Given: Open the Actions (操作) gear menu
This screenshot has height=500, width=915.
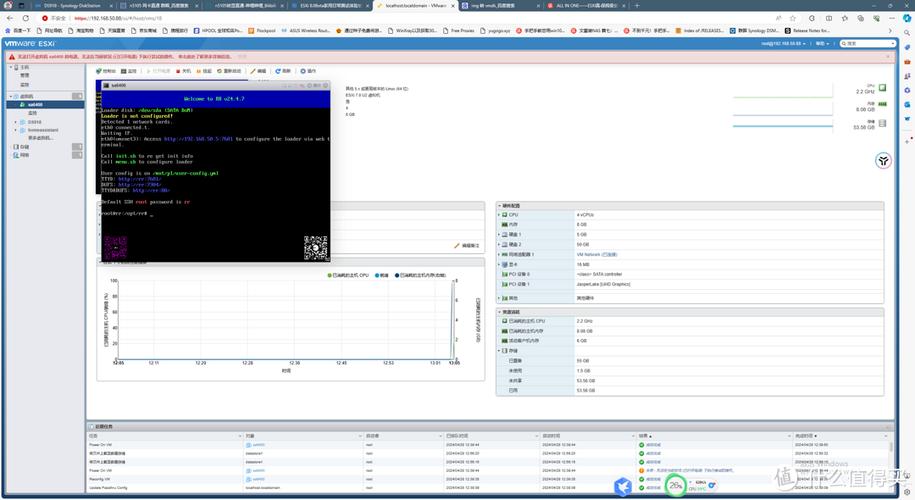Looking at the screenshot, I should (309, 71).
